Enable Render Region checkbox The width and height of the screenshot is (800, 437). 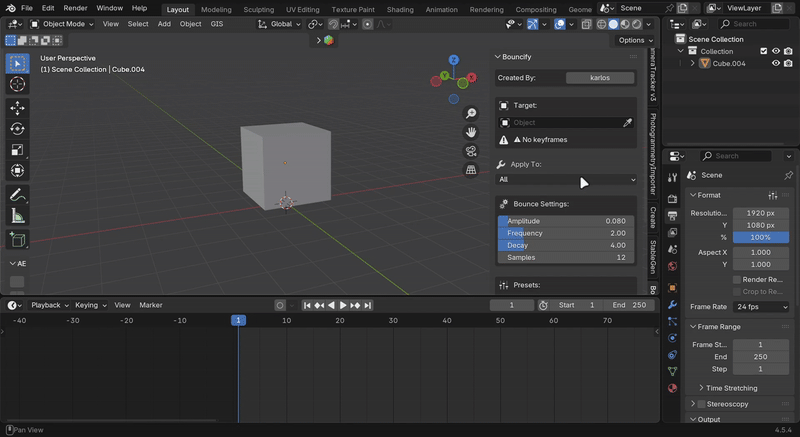coord(737,279)
